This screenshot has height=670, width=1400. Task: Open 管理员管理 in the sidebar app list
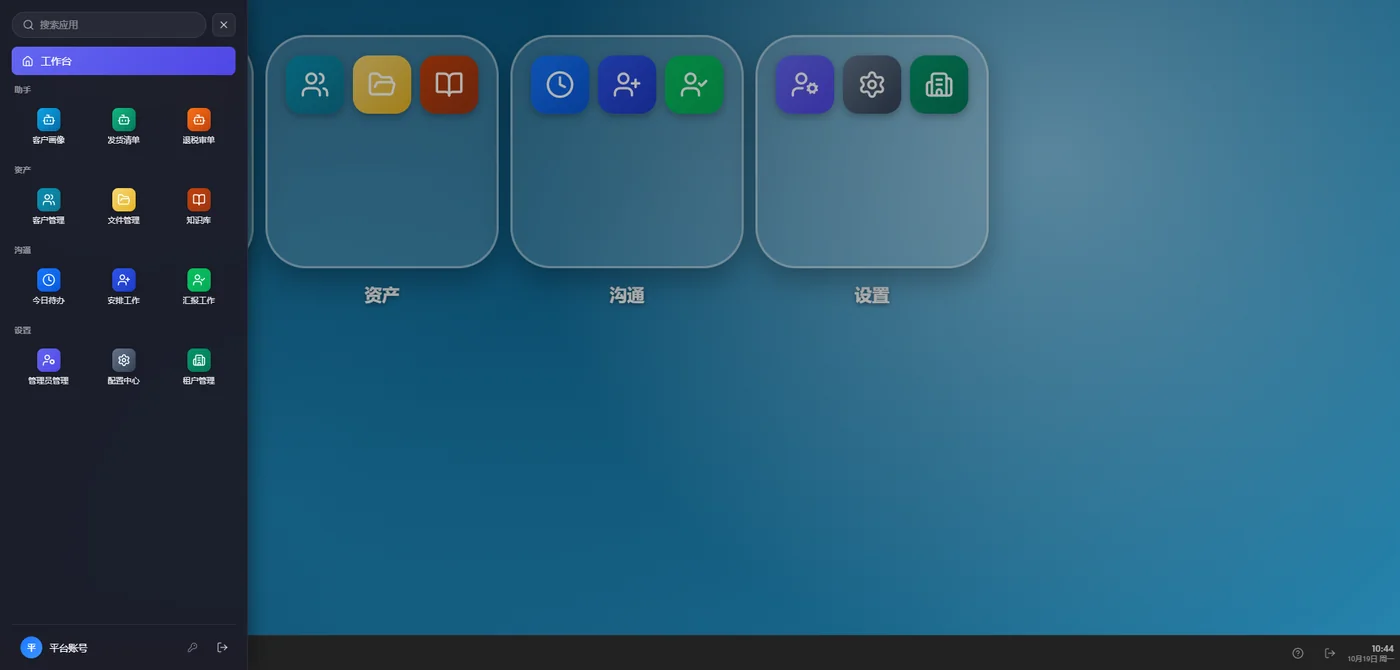pos(49,366)
